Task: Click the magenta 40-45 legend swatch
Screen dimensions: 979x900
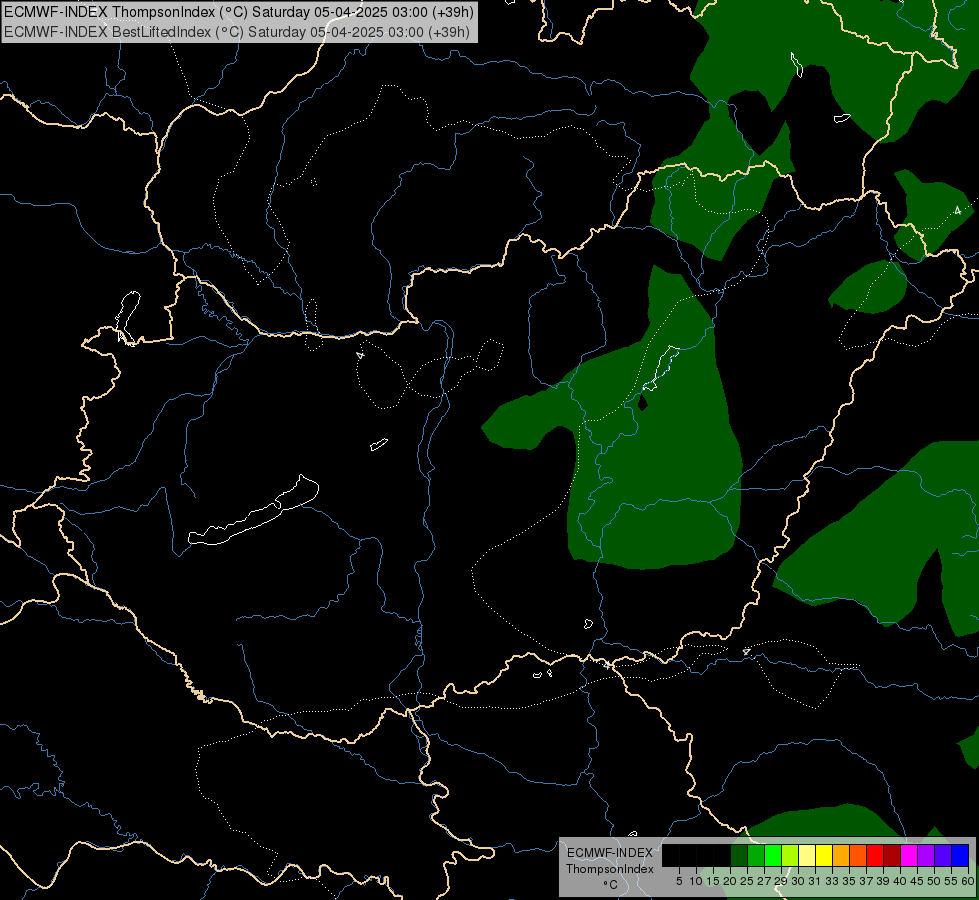Action: tap(909, 855)
